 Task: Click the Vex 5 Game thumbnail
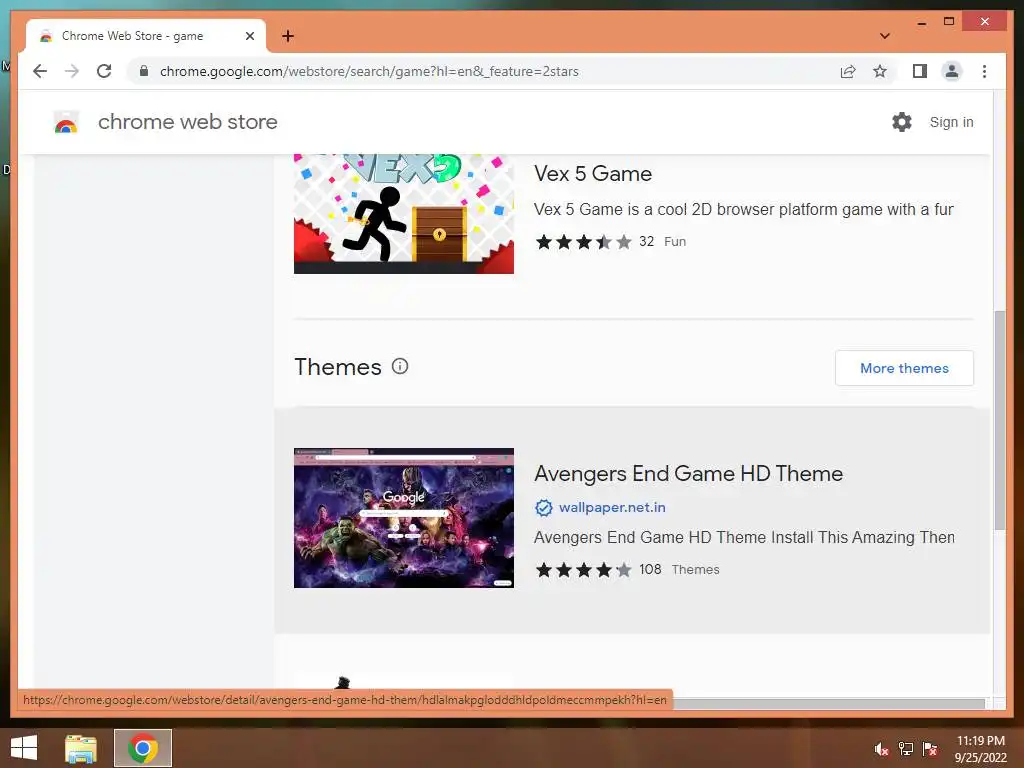coord(404,214)
